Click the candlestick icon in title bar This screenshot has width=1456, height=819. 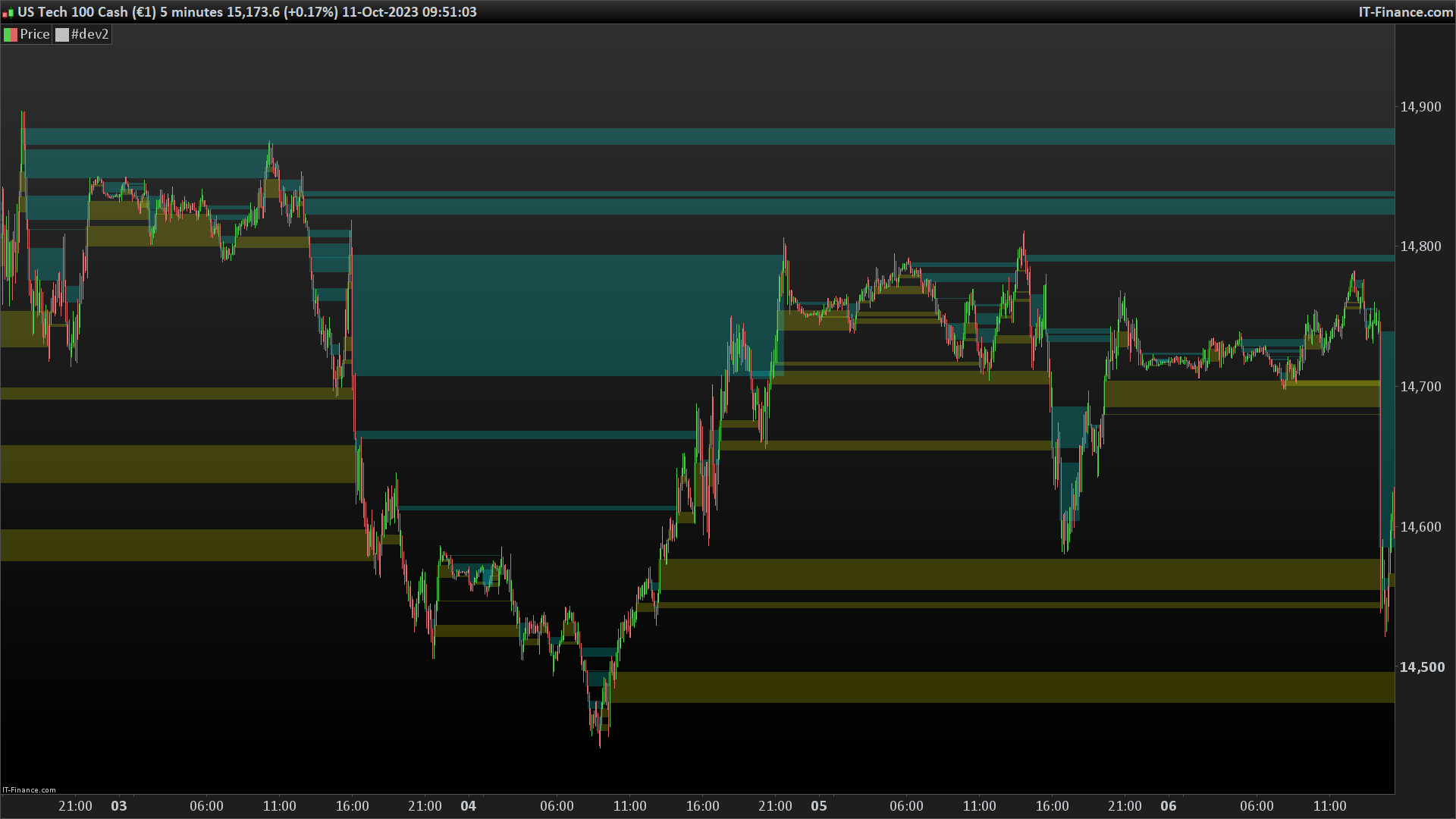[8, 13]
